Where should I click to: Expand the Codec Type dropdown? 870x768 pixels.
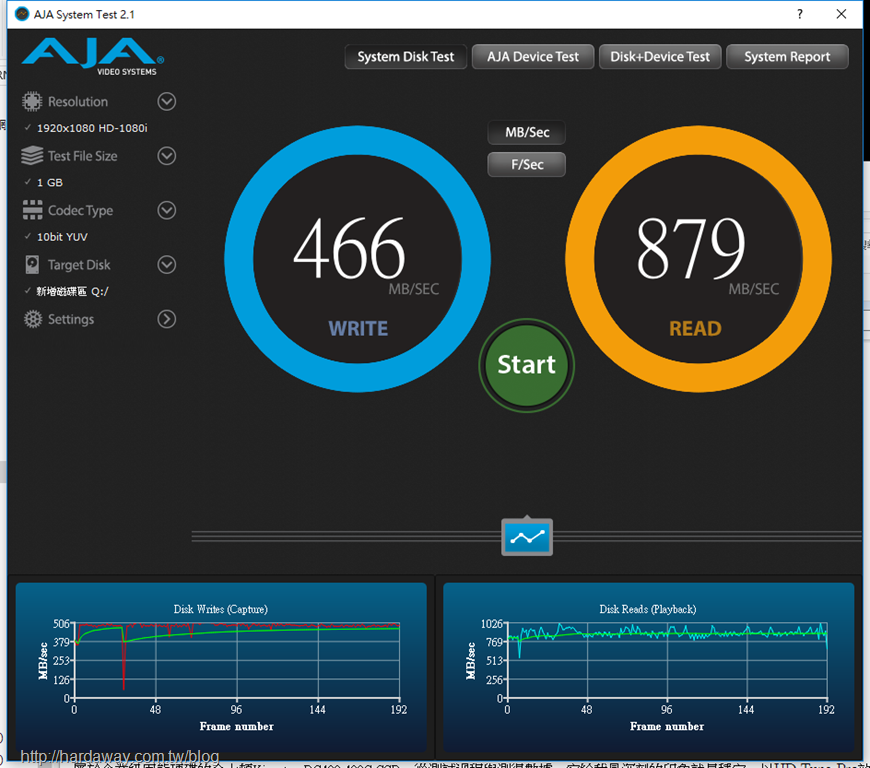tap(166, 210)
